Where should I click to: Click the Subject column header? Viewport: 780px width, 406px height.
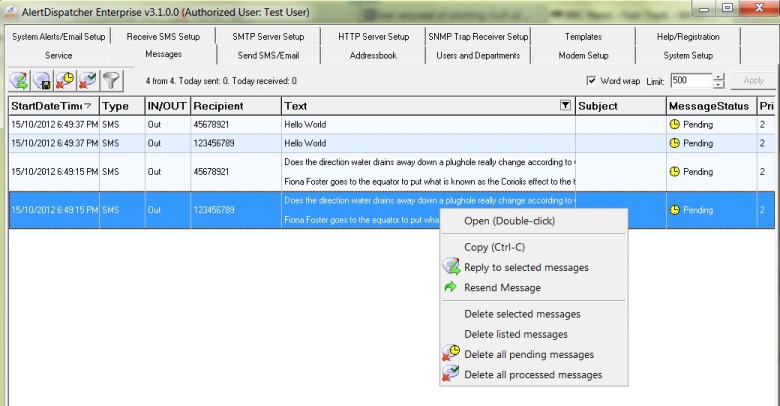(x=620, y=106)
